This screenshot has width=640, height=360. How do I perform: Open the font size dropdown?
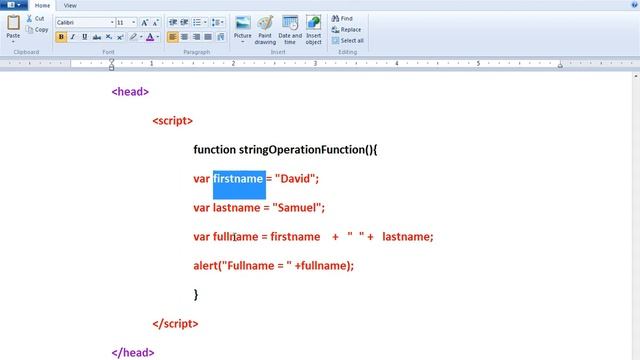tap(133, 22)
